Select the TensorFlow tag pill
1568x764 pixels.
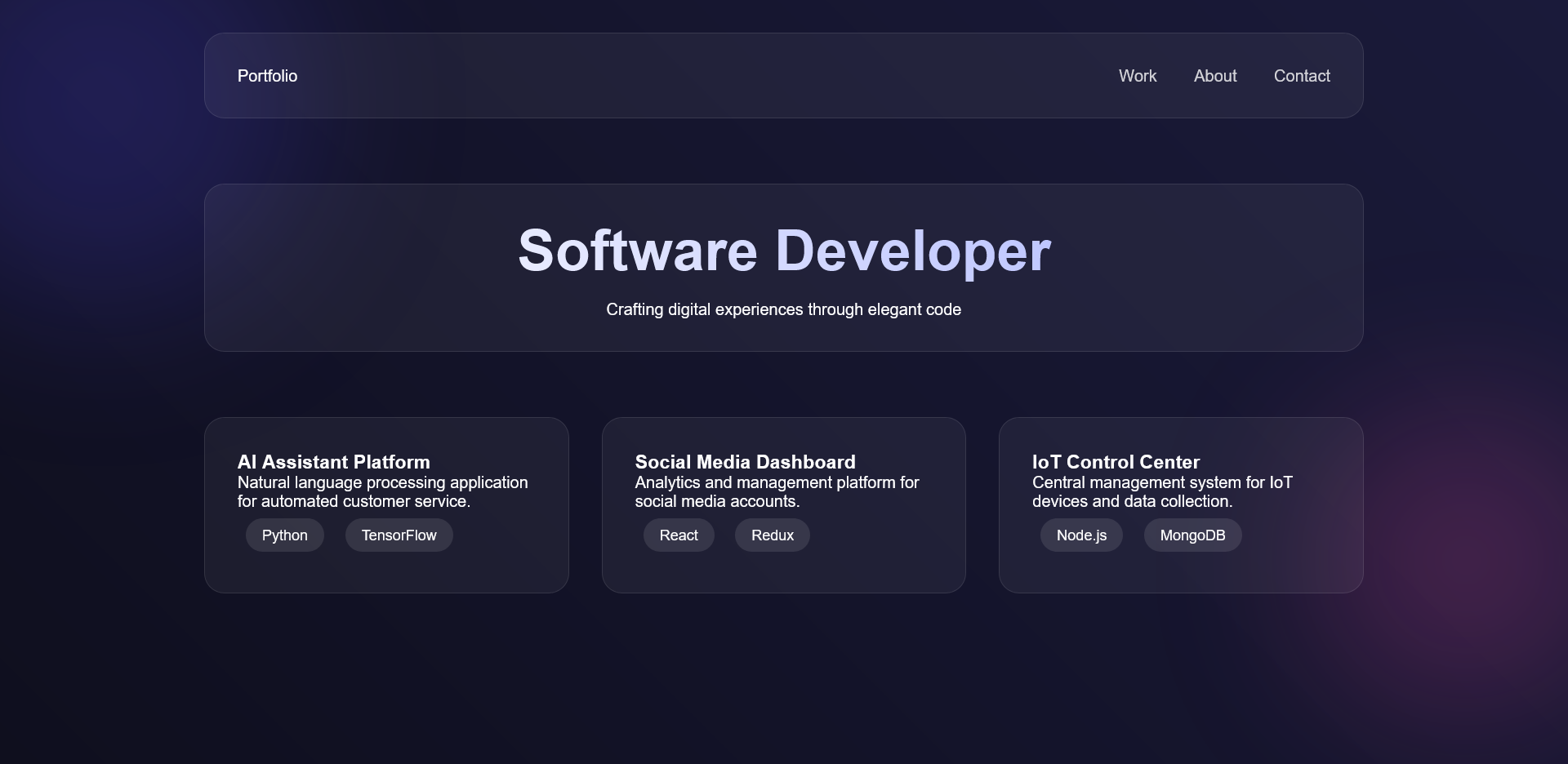pyautogui.click(x=398, y=535)
